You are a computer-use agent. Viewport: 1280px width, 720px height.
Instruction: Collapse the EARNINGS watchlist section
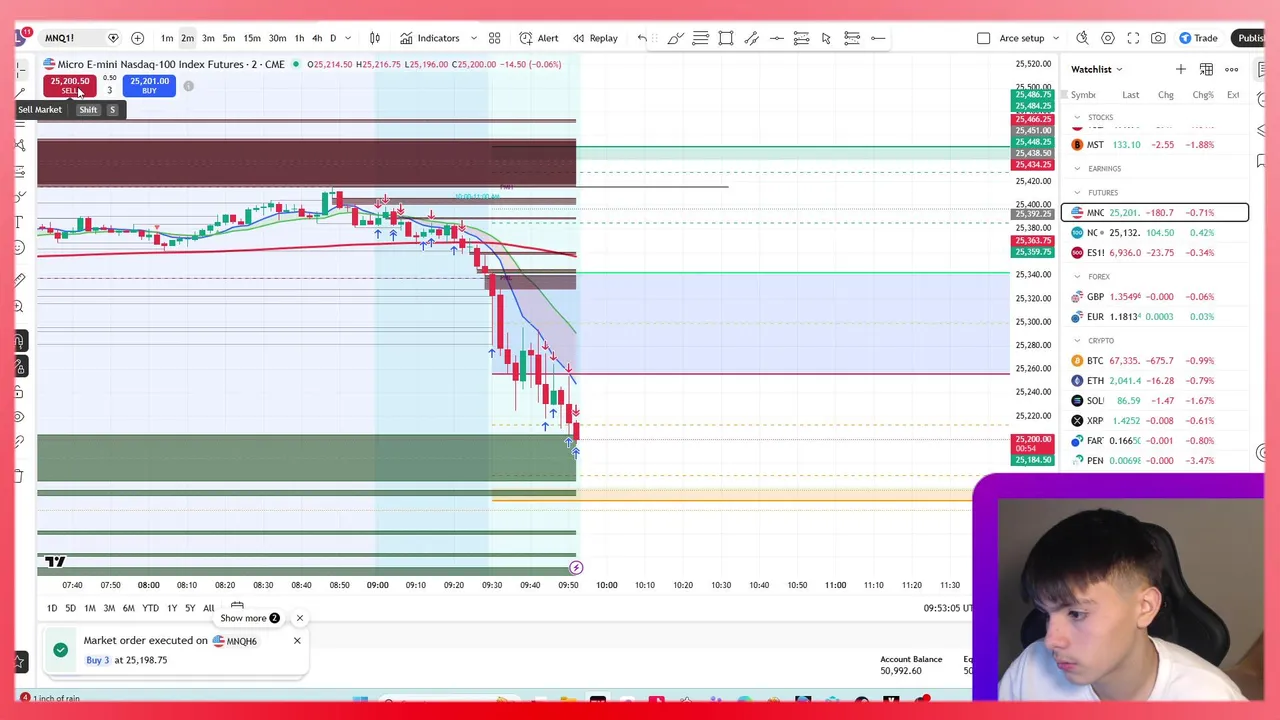pyautogui.click(x=1077, y=168)
